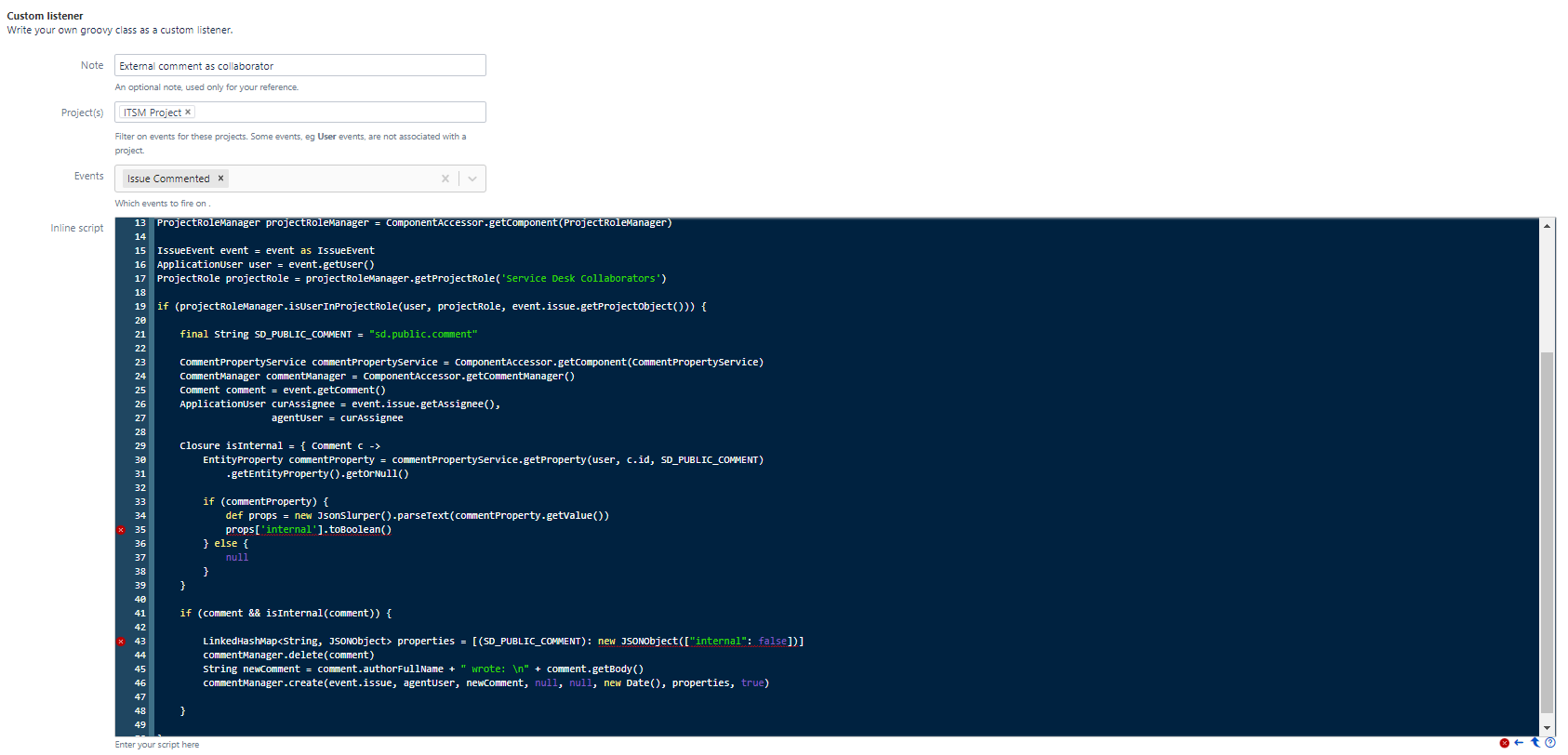Edit the Note text field

(300, 66)
